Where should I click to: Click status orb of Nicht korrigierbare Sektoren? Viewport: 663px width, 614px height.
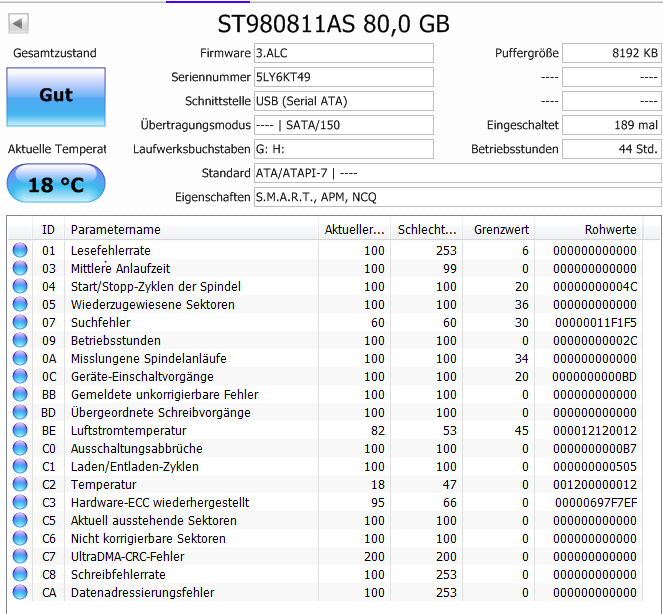[x=20, y=538]
